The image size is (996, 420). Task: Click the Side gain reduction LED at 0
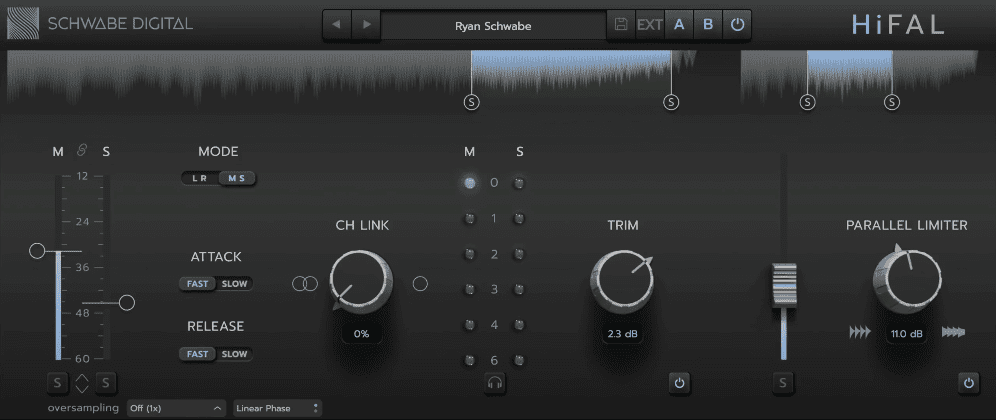(520, 183)
